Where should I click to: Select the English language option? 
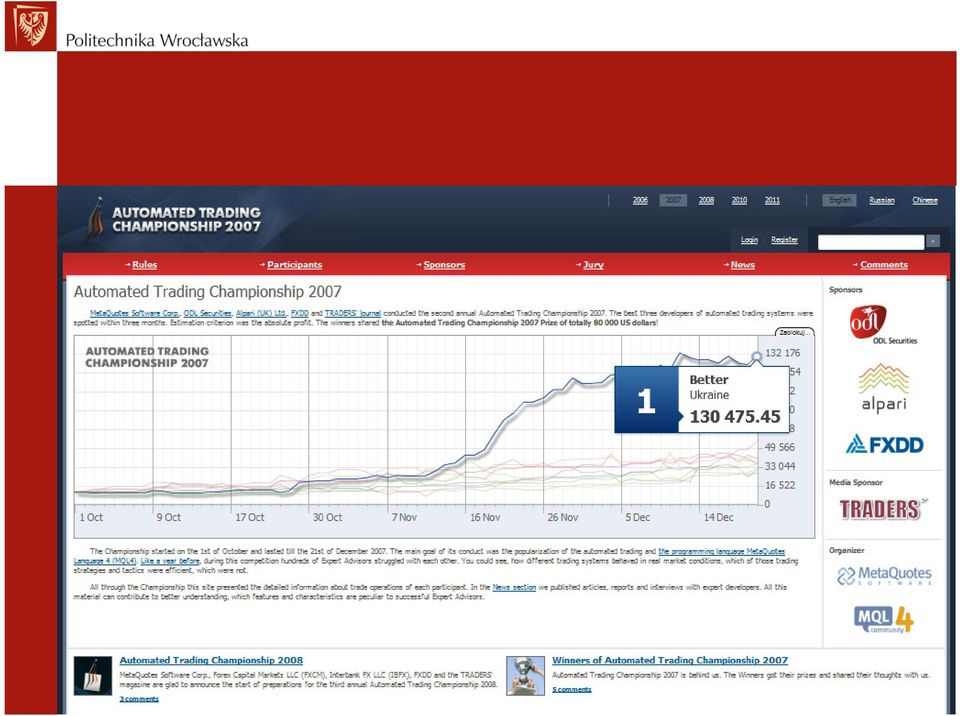839,200
